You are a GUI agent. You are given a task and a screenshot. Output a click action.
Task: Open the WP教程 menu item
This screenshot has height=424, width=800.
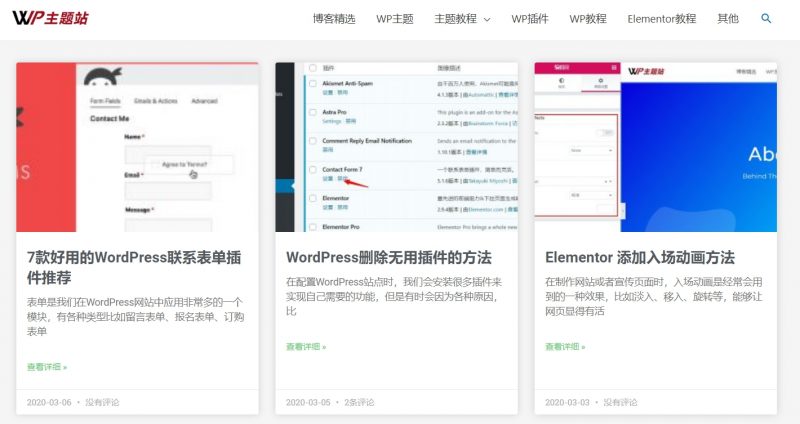point(588,19)
